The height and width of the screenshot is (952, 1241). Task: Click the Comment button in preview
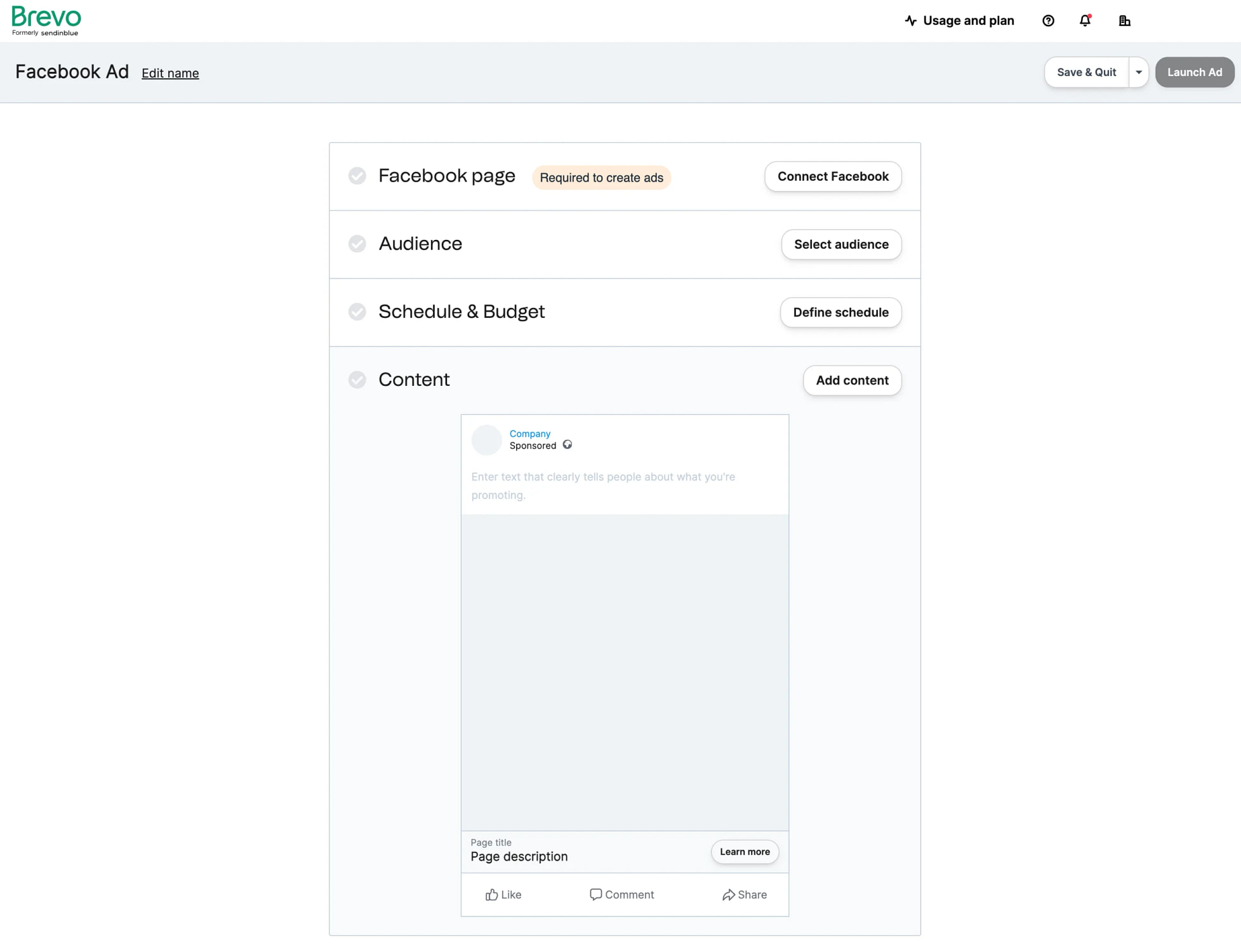(621, 894)
